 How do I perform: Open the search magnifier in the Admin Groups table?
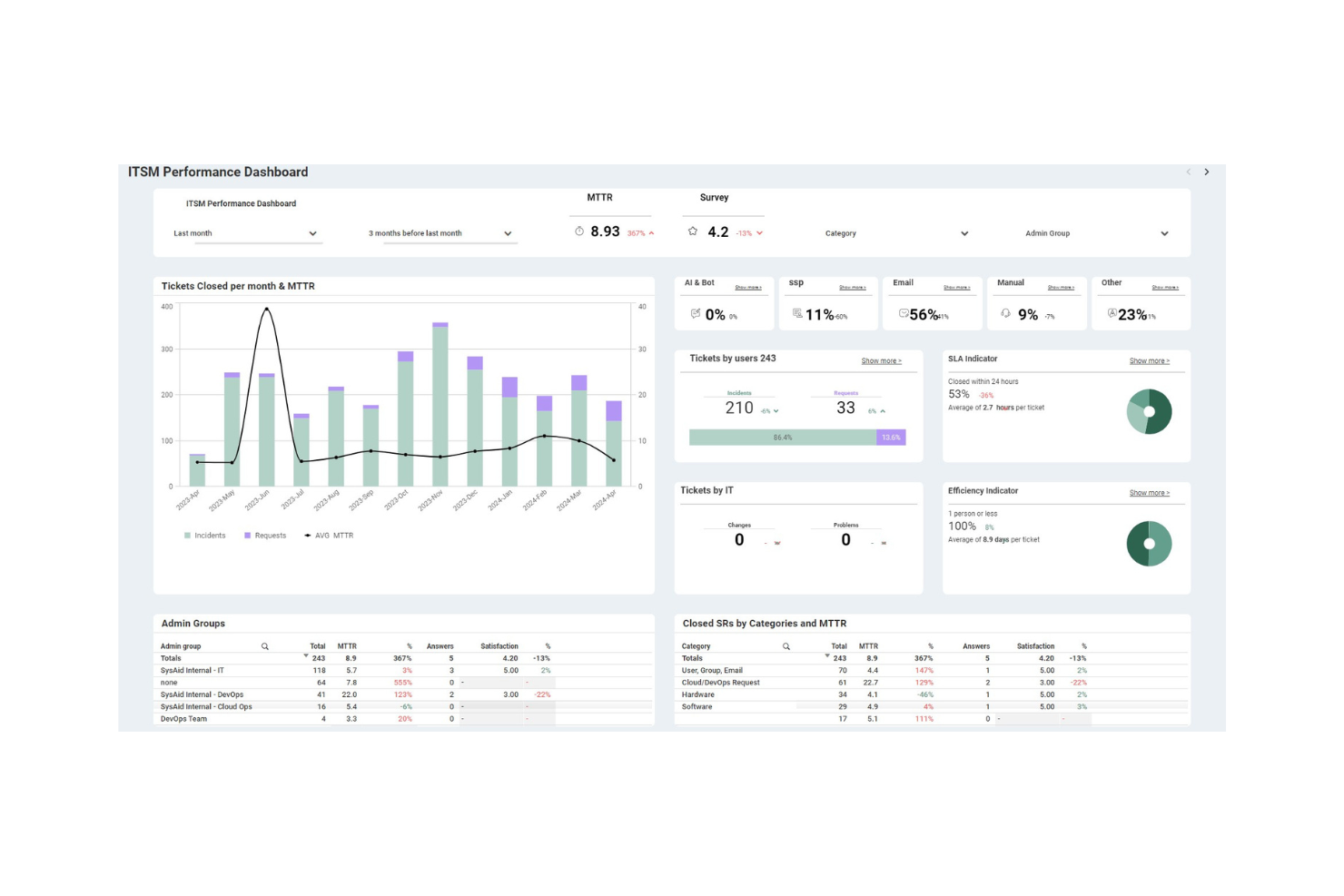pos(264,645)
